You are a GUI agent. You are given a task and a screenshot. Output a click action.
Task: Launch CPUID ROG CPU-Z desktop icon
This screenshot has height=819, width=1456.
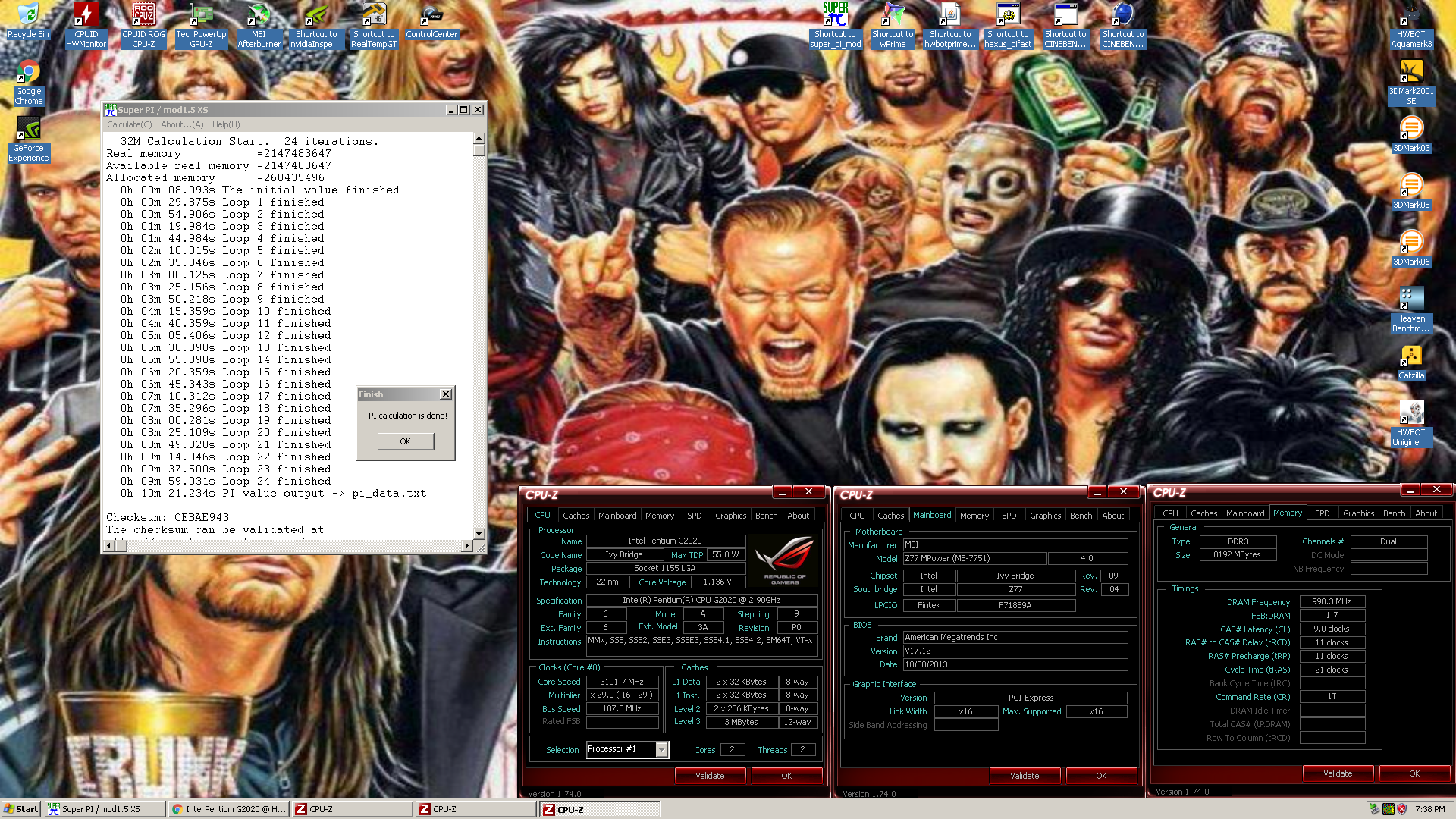[143, 25]
